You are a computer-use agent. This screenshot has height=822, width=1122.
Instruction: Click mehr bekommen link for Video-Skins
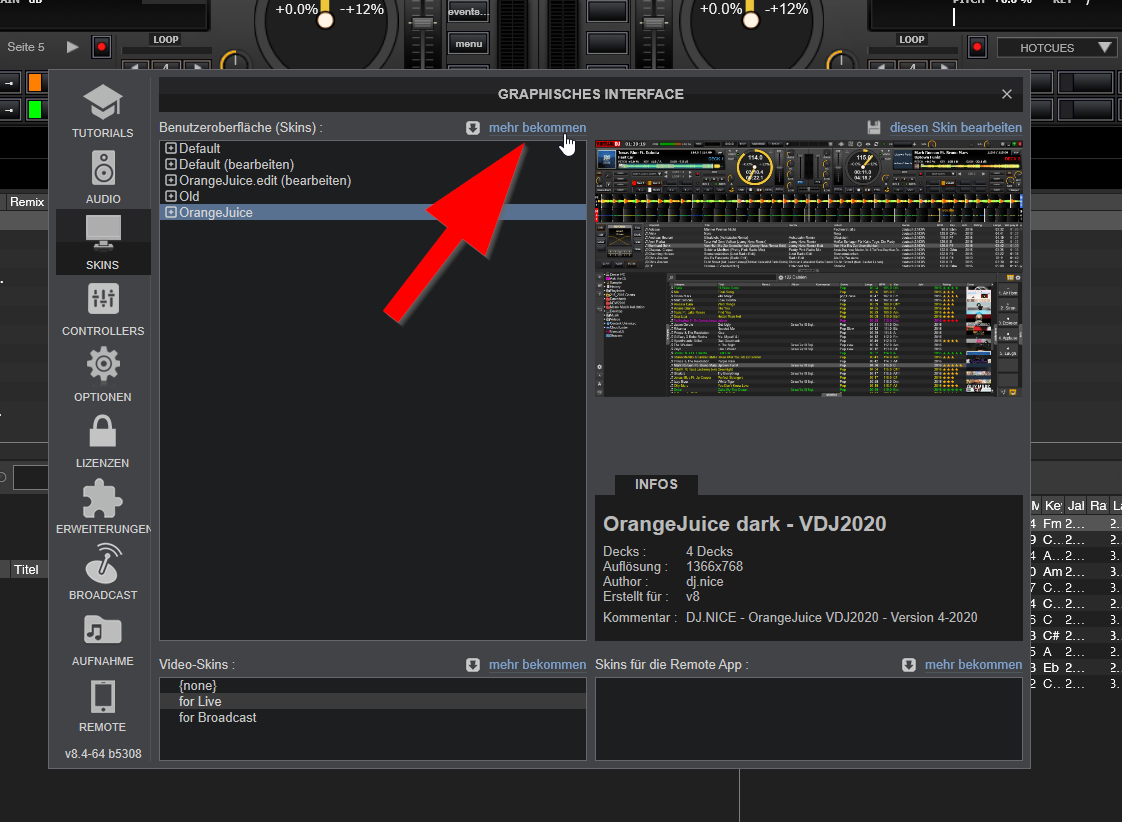point(537,665)
